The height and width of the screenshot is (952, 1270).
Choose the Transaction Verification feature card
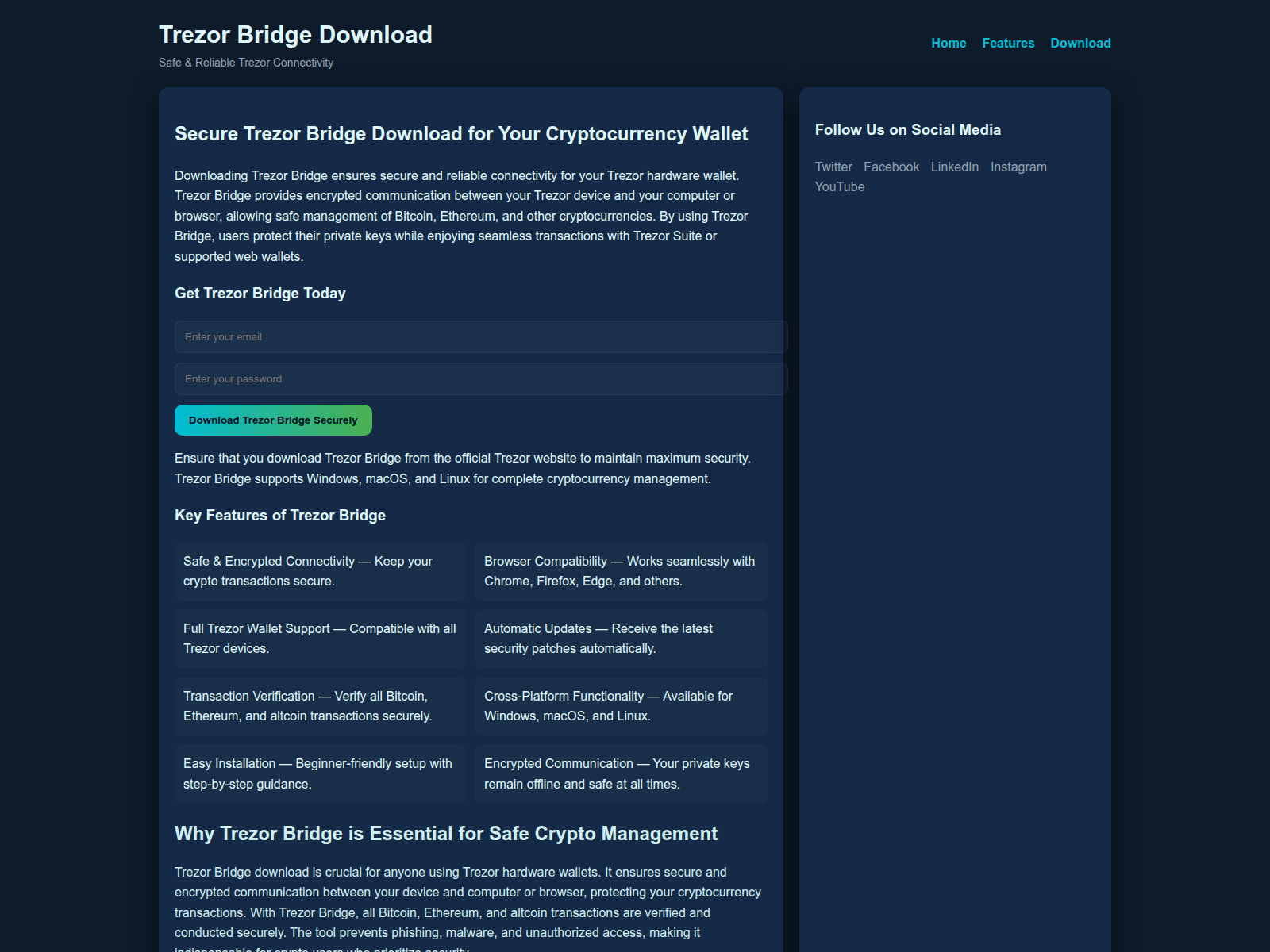point(320,706)
